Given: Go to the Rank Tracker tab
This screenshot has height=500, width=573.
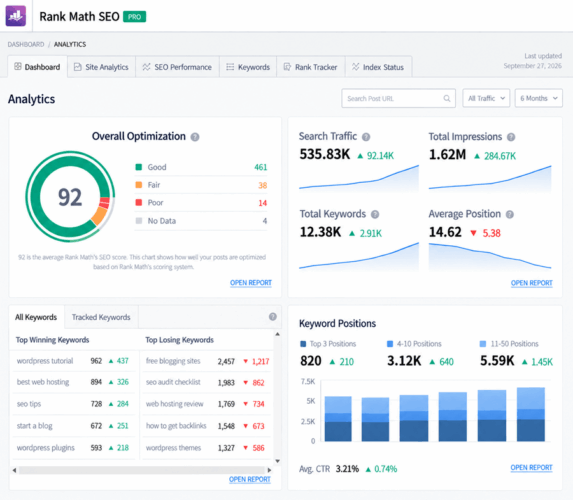Looking at the screenshot, I should point(311,67).
